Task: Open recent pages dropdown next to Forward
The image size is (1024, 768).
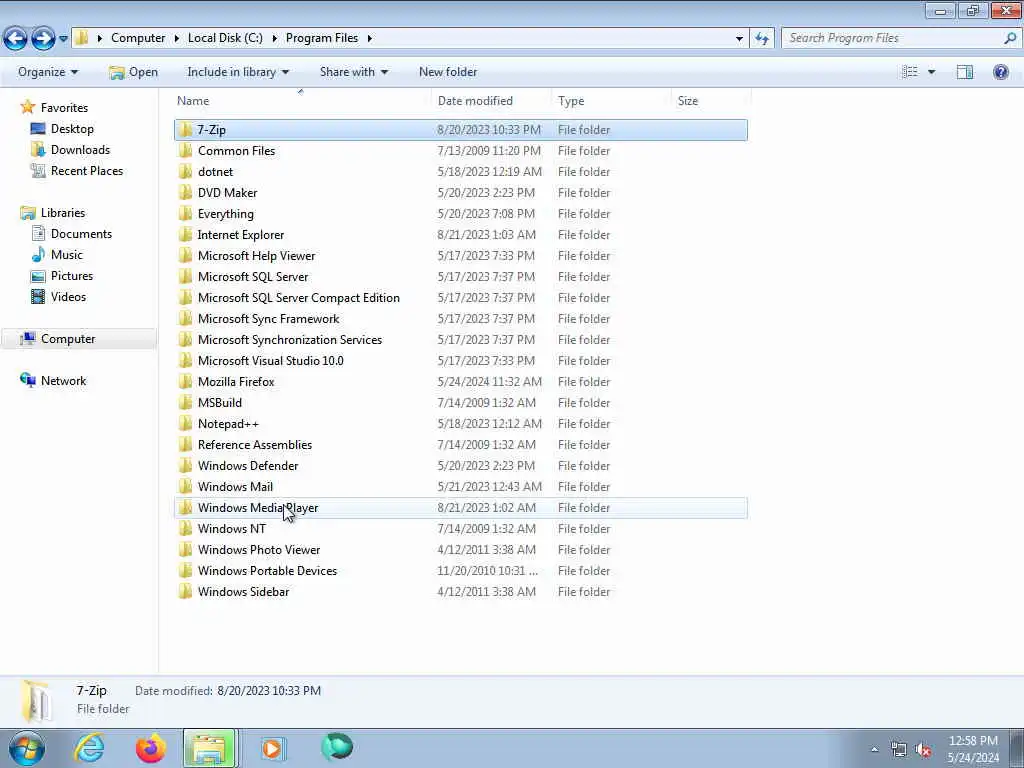Action: click(x=63, y=39)
